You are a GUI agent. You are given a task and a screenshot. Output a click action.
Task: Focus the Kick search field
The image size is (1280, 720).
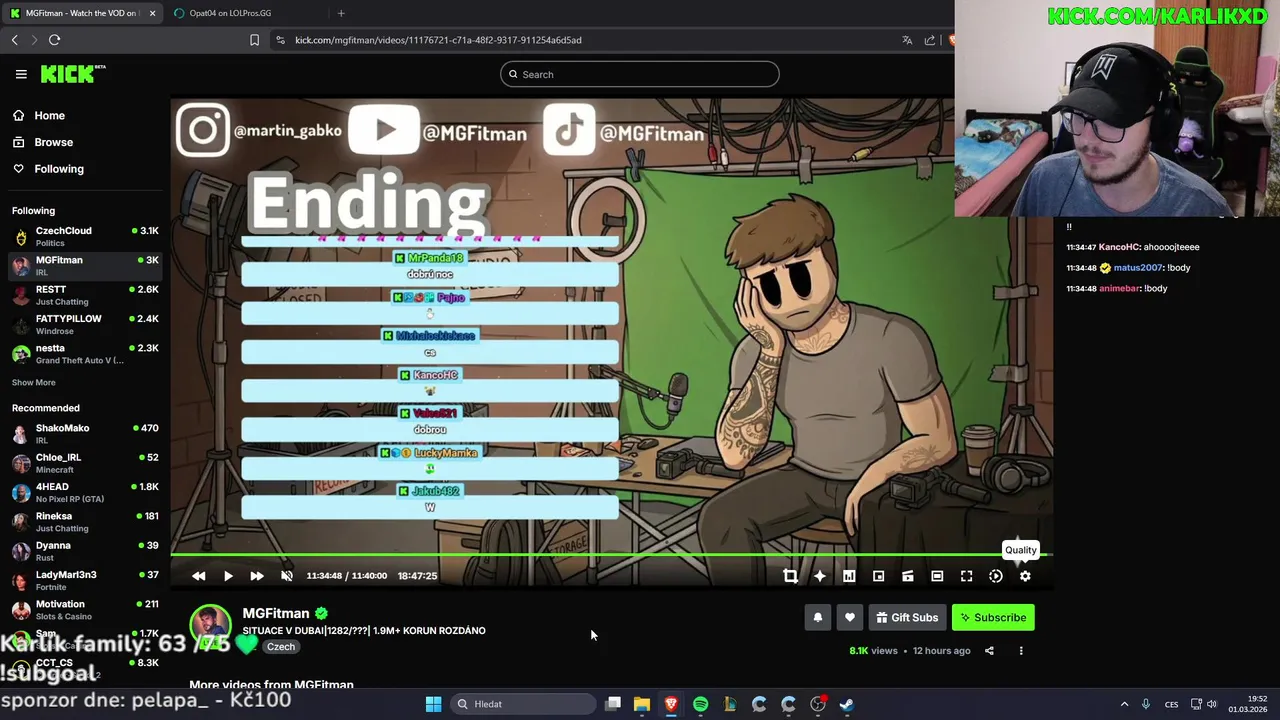pyautogui.click(x=640, y=74)
